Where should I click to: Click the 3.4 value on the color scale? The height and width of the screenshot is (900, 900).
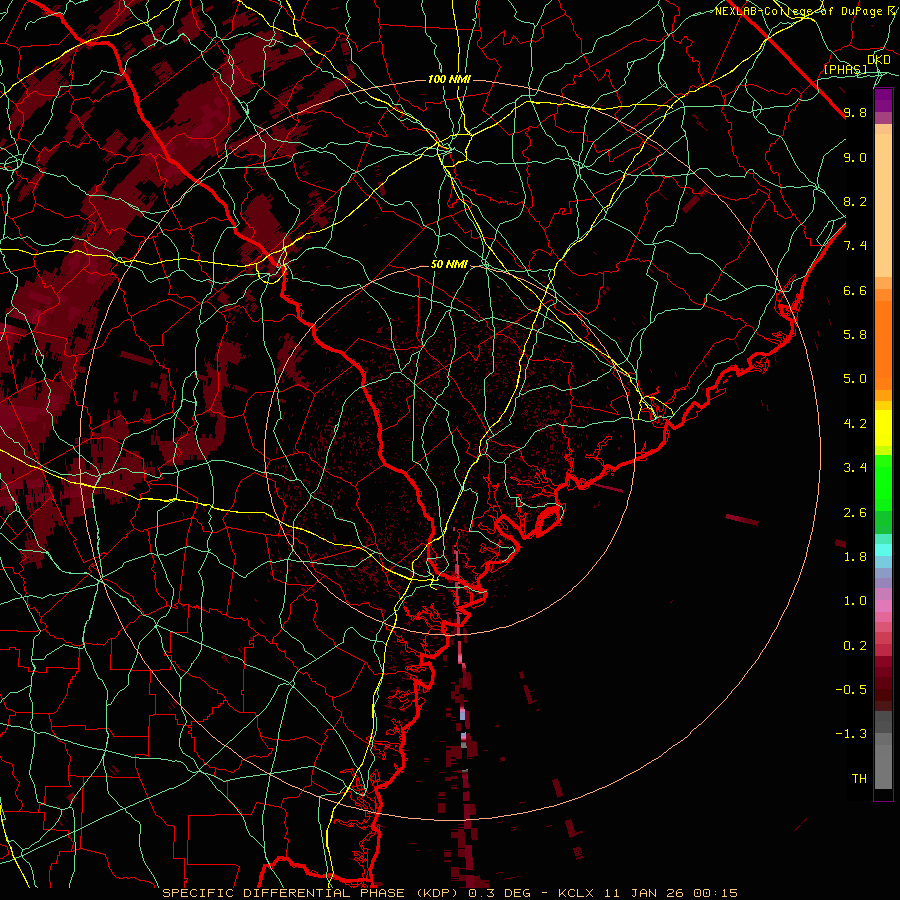[x=855, y=468]
